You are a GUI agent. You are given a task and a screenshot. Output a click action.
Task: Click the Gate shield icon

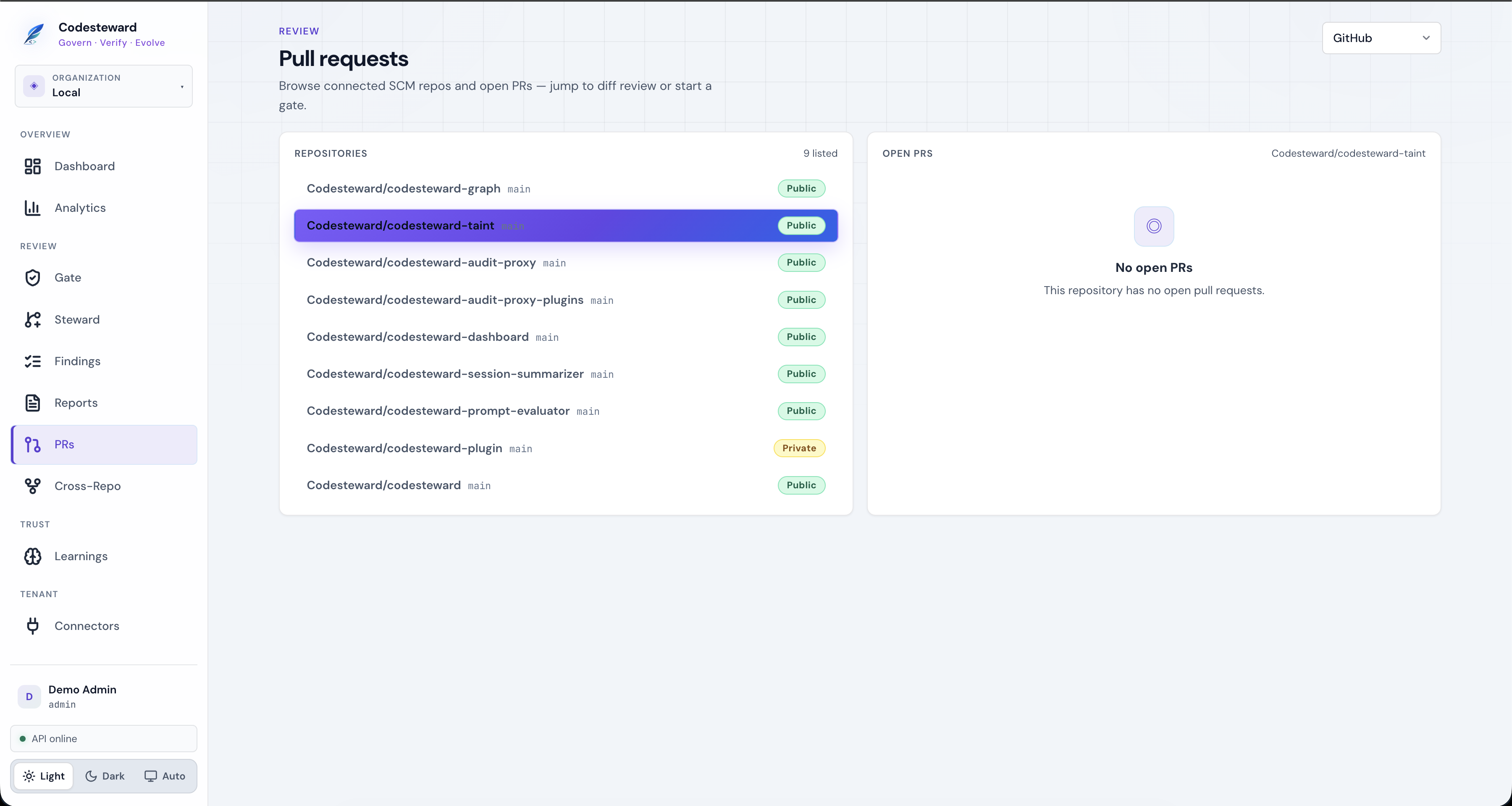click(33, 278)
